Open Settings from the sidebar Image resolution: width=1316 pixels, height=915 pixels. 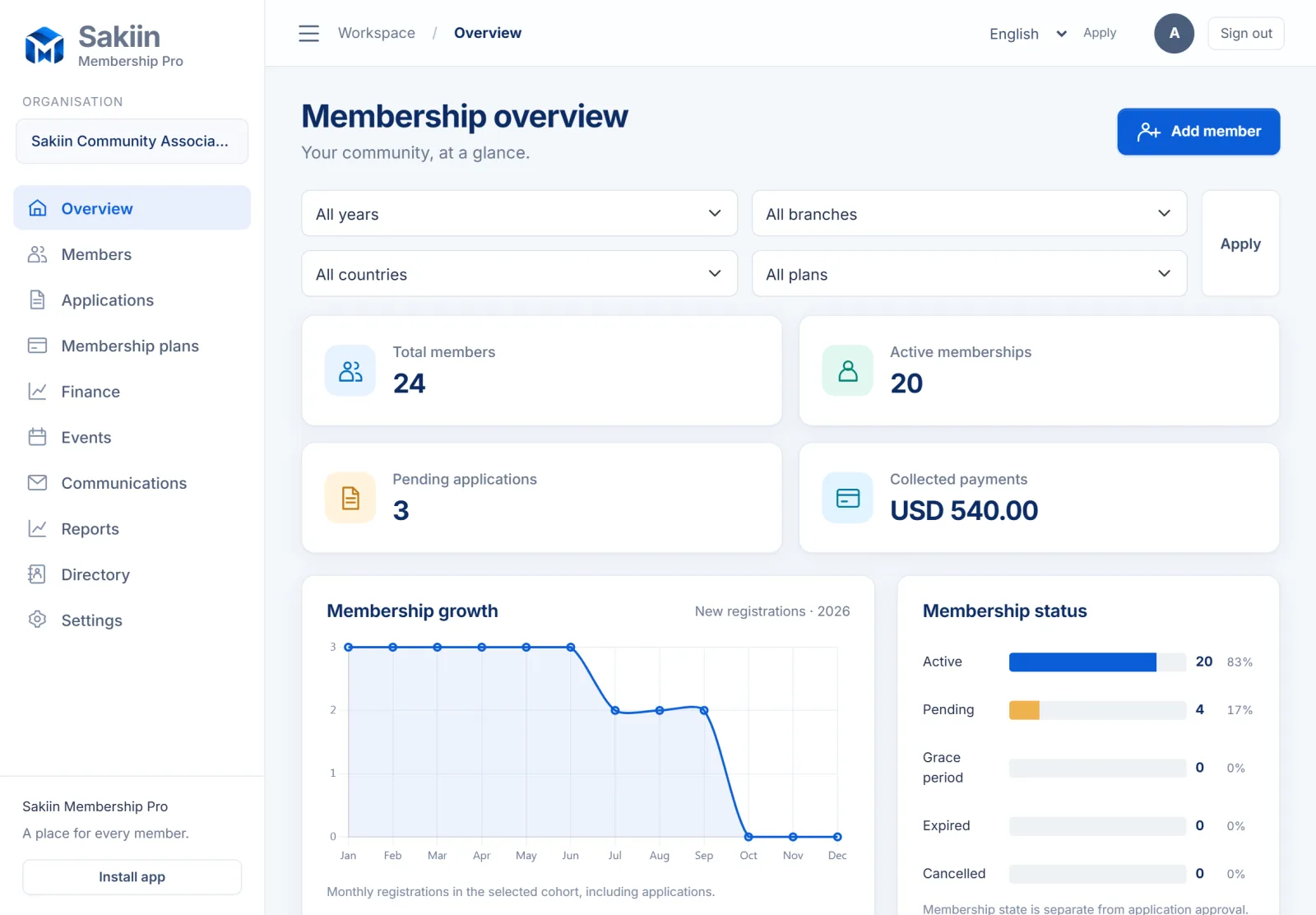click(132, 620)
